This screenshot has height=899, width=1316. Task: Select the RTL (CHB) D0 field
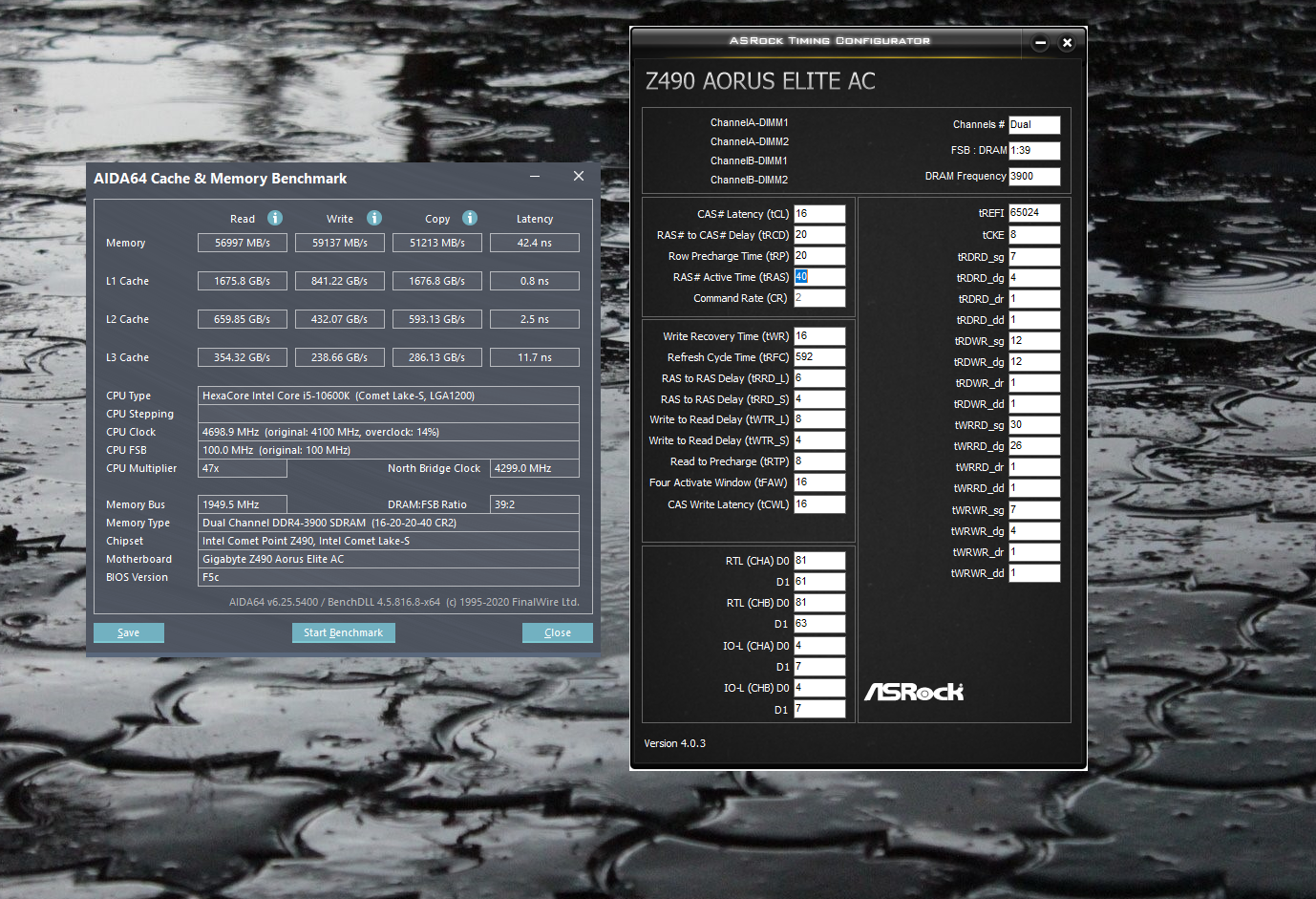point(819,603)
